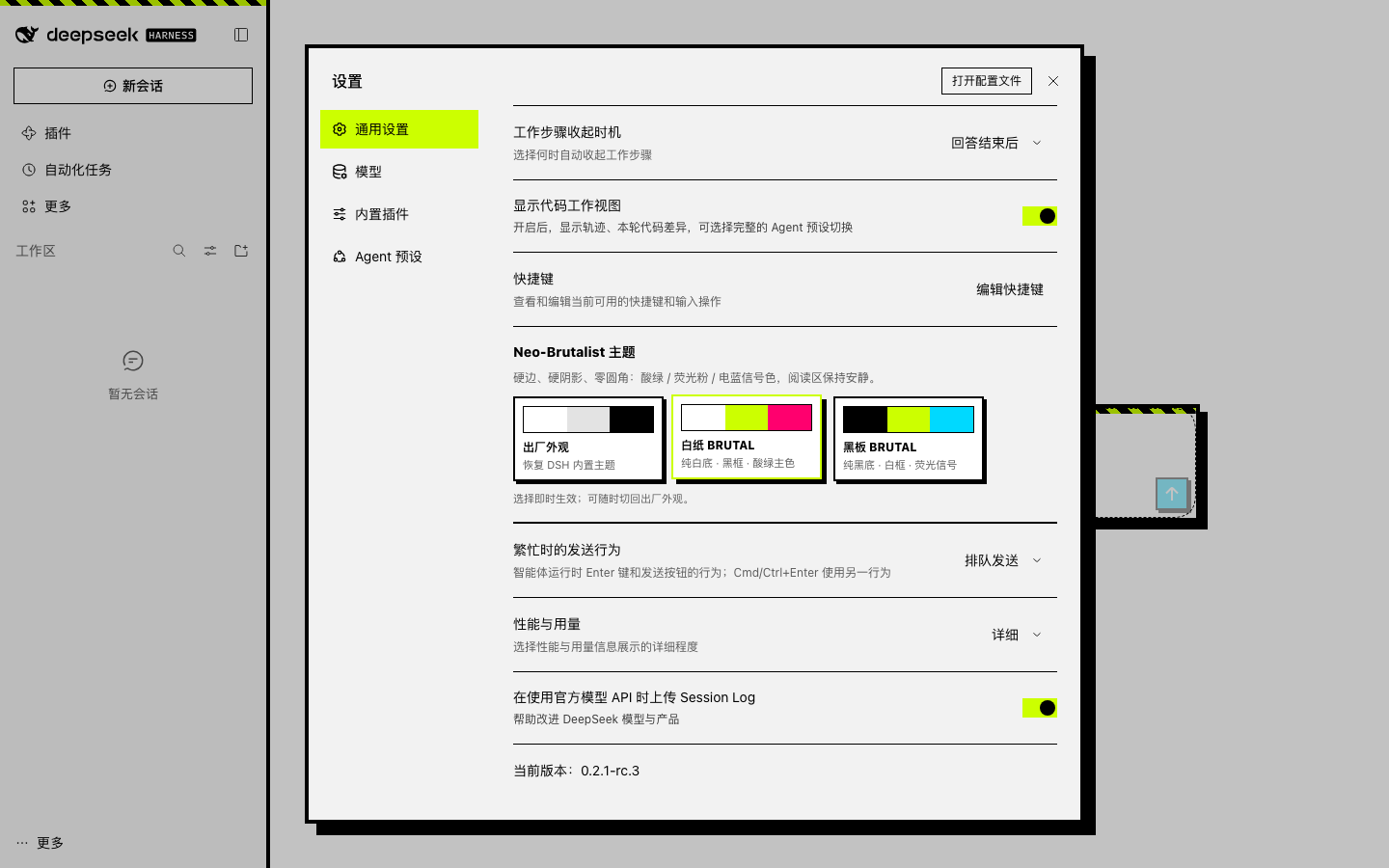Viewport: 1389px width, 868px height.
Task: Select the 黑板 BRUTAL theme card
Action: (909, 439)
